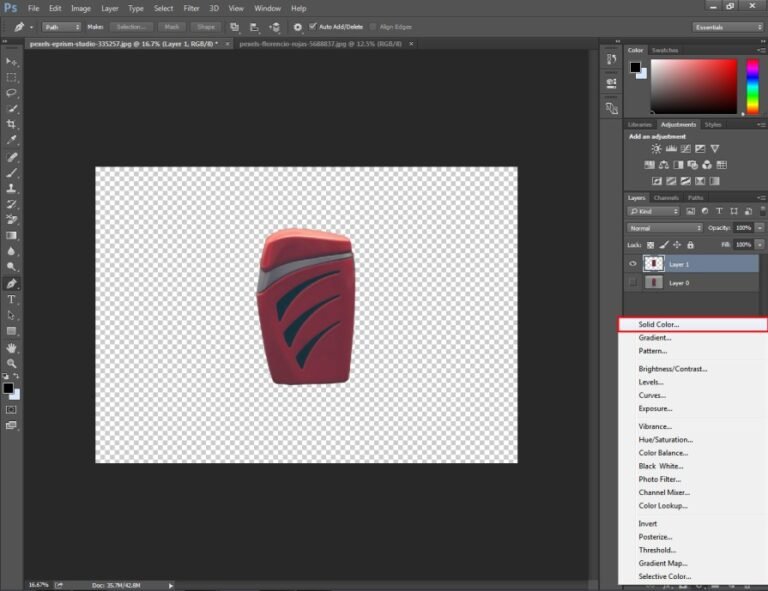Toggle Quick Mask mode
Viewport: 768px width, 591px height.
click(11, 409)
